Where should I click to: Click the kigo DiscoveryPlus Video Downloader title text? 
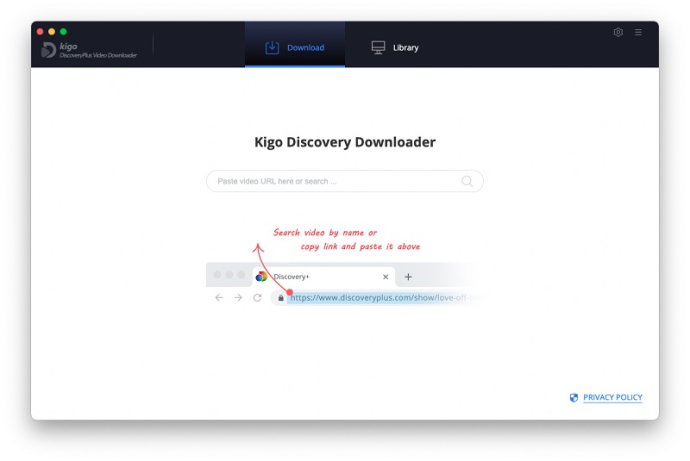98,50
